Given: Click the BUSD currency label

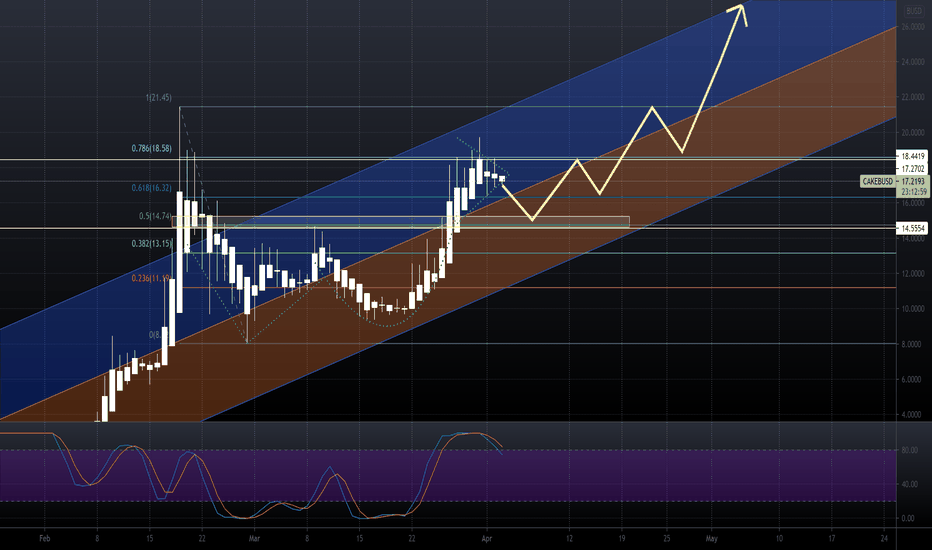Looking at the screenshot, I should point(914,11).
